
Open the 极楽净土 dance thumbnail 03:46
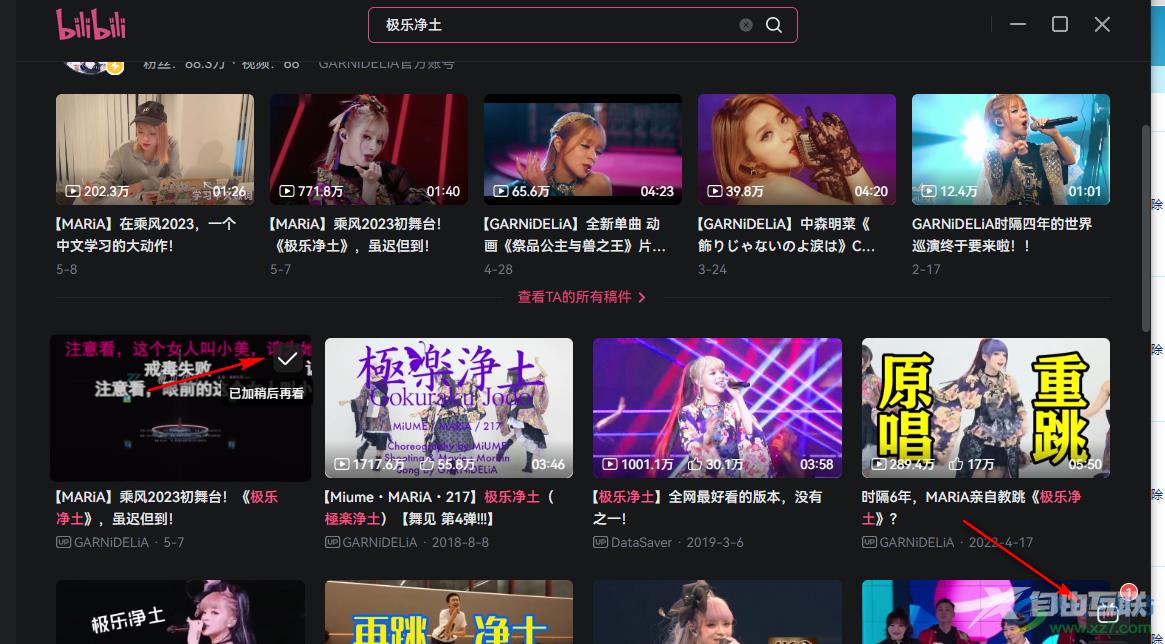tap(448, 408)
